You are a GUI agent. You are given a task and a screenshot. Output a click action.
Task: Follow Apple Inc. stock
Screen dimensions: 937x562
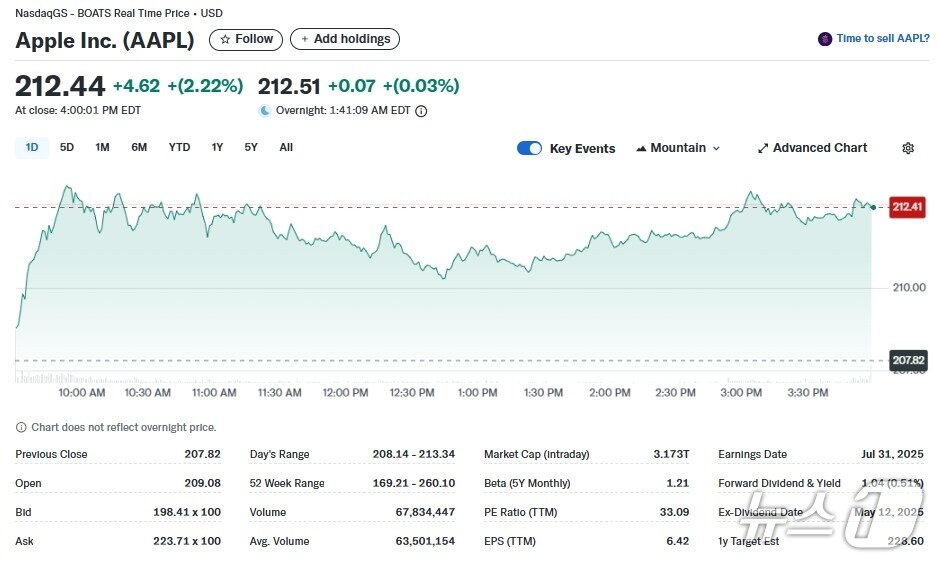click(246, 39)
